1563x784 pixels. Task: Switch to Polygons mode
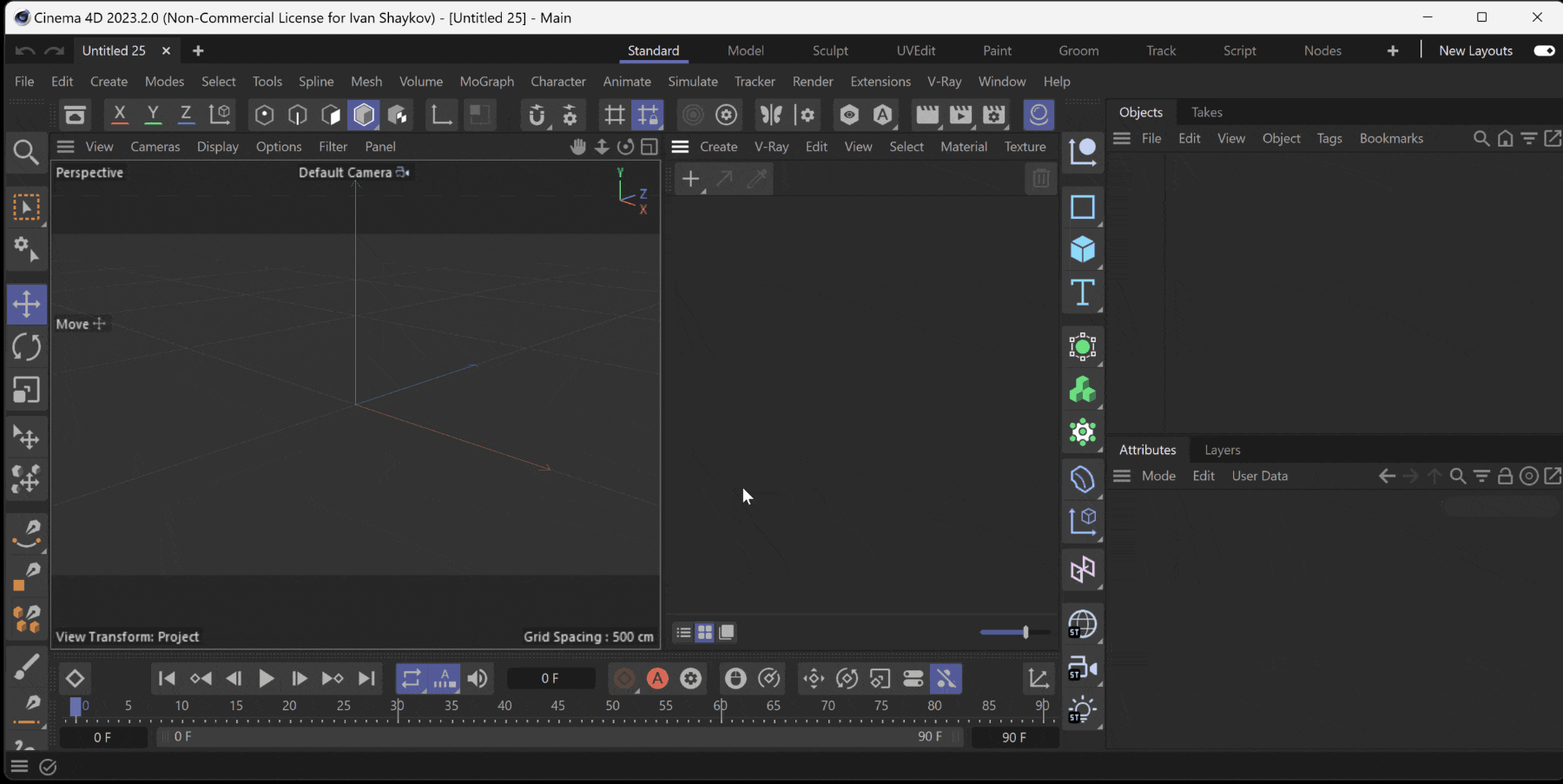coord(331,115)
